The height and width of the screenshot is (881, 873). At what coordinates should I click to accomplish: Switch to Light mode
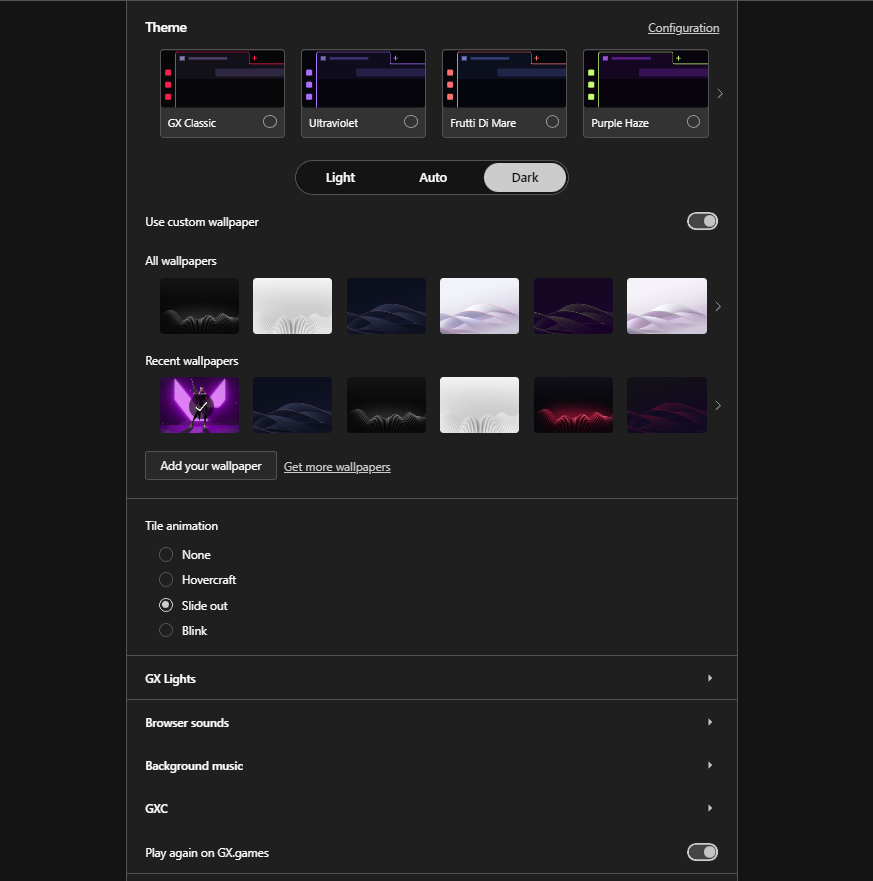coord(340,178)
